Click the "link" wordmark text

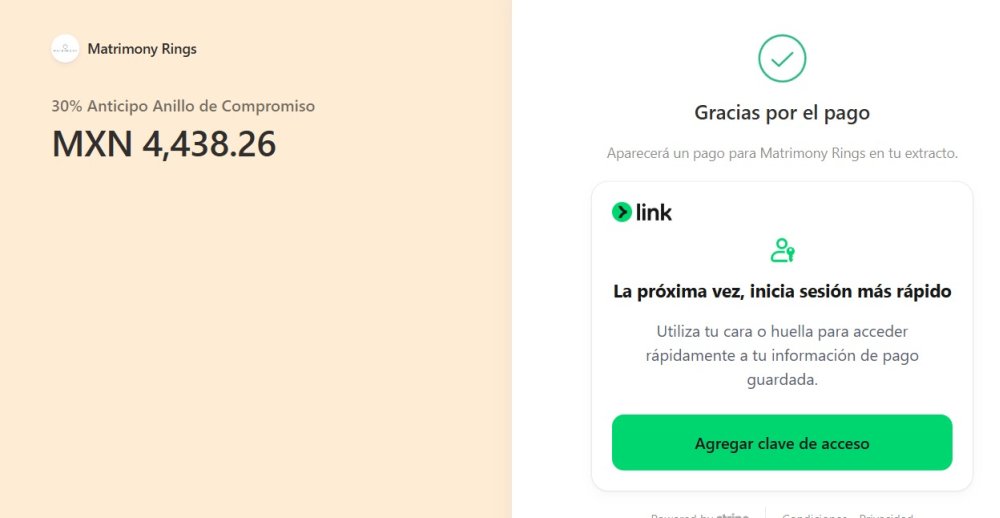654,212
